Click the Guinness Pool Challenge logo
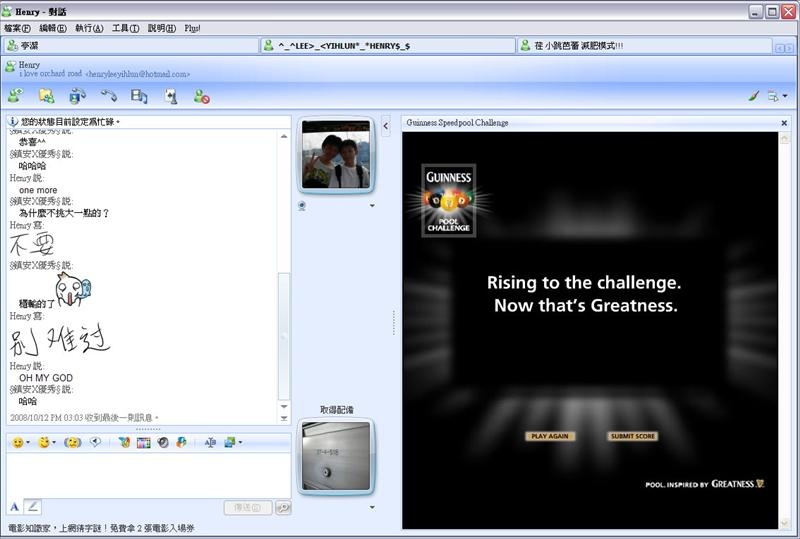 tap(448, 201)
